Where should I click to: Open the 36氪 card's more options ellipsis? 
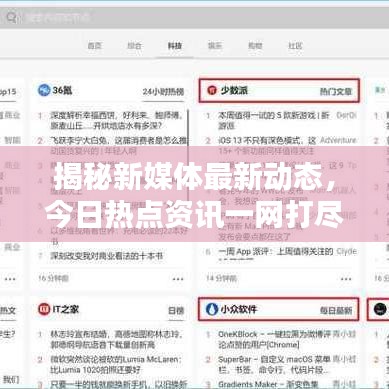point(178,279)
